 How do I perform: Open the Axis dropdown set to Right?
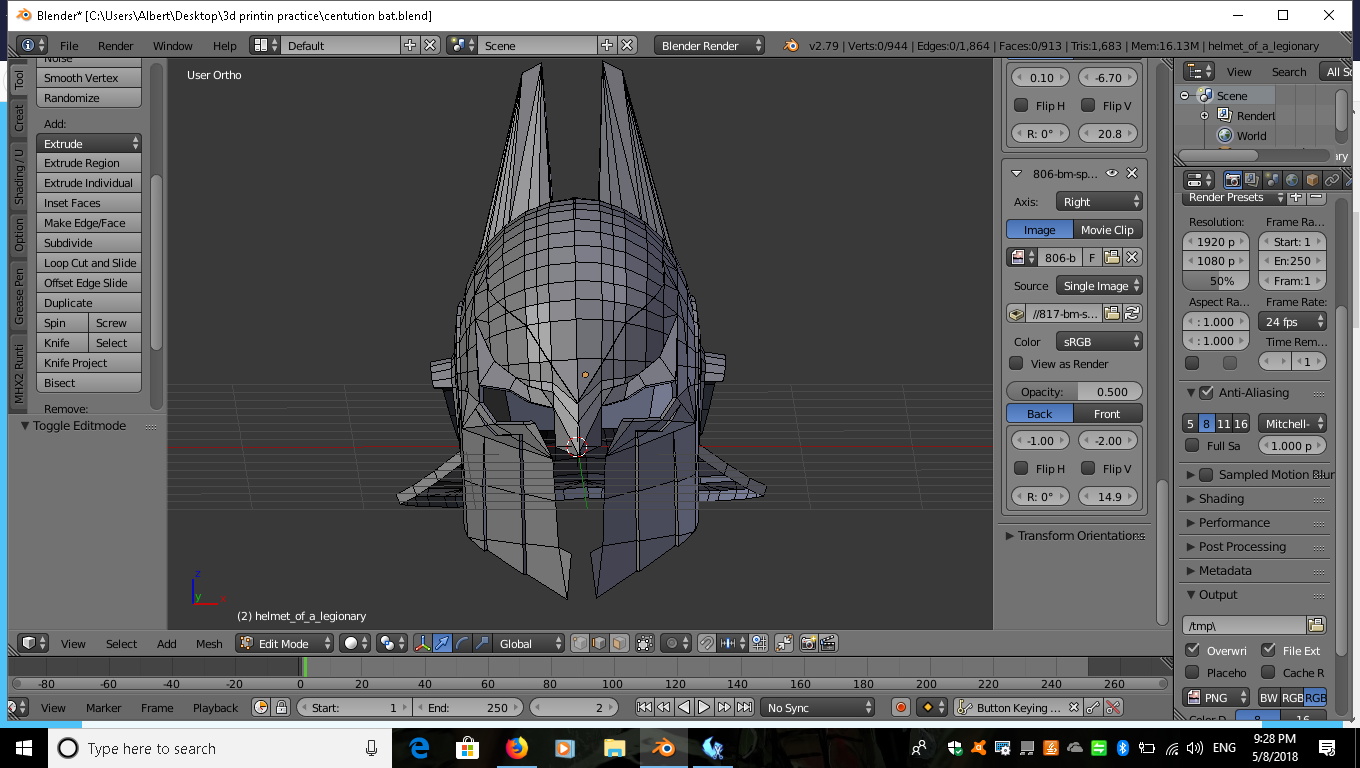tap(1099, 201)
